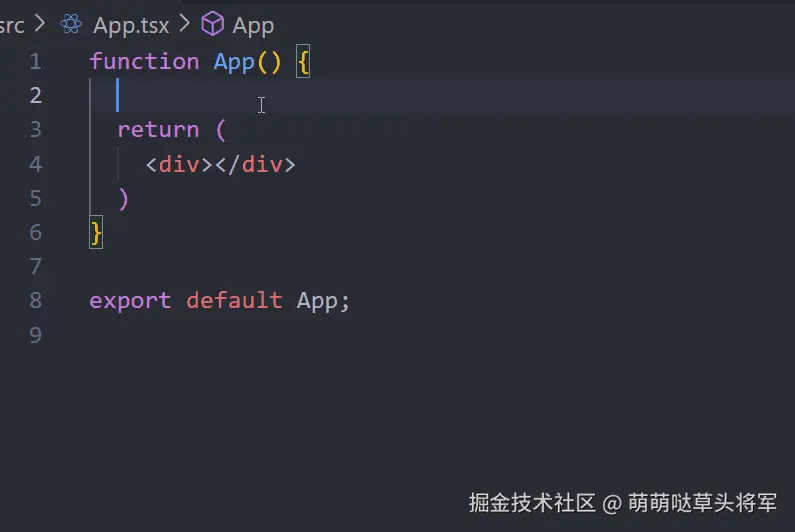Screen dimensions: 795x532
Task: Open the App.tsx file breadcrumb
Action: [x=131, y=24]
